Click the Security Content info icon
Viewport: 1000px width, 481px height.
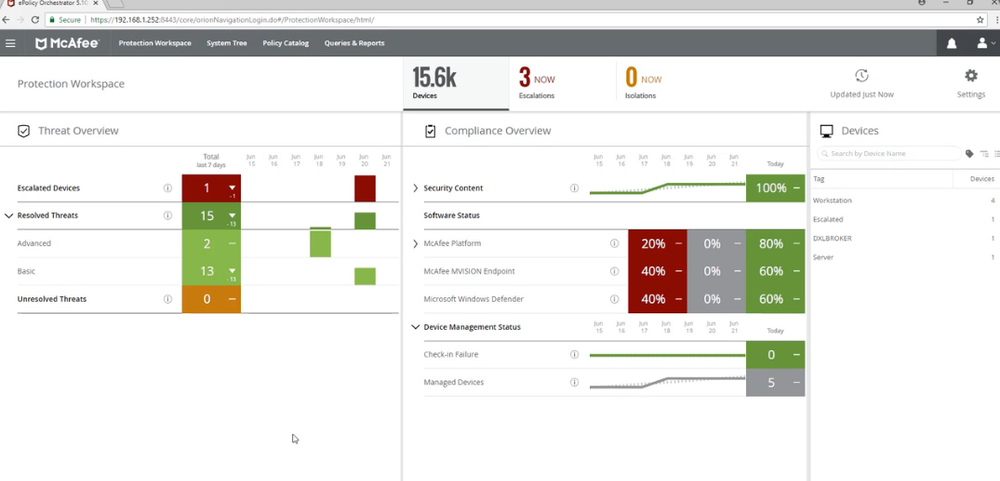click(x=574, y=188)
